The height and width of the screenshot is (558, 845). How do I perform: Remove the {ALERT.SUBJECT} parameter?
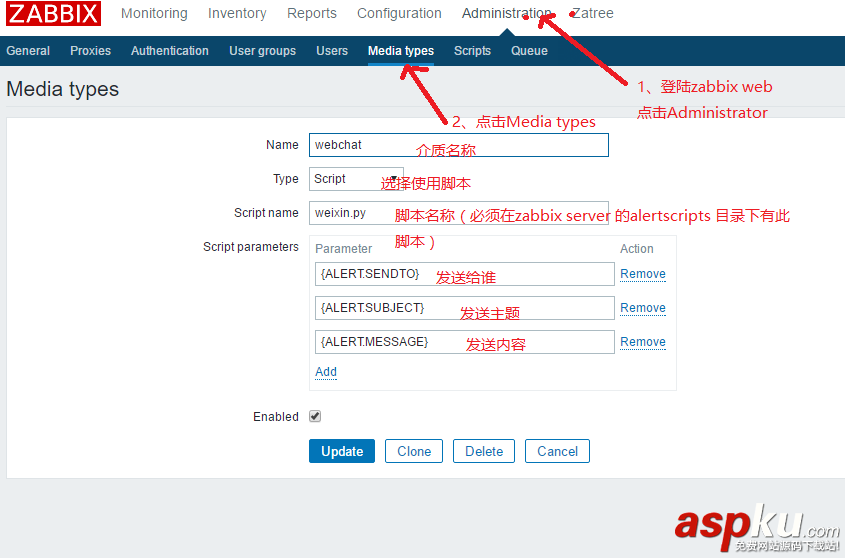click(643, 308)
